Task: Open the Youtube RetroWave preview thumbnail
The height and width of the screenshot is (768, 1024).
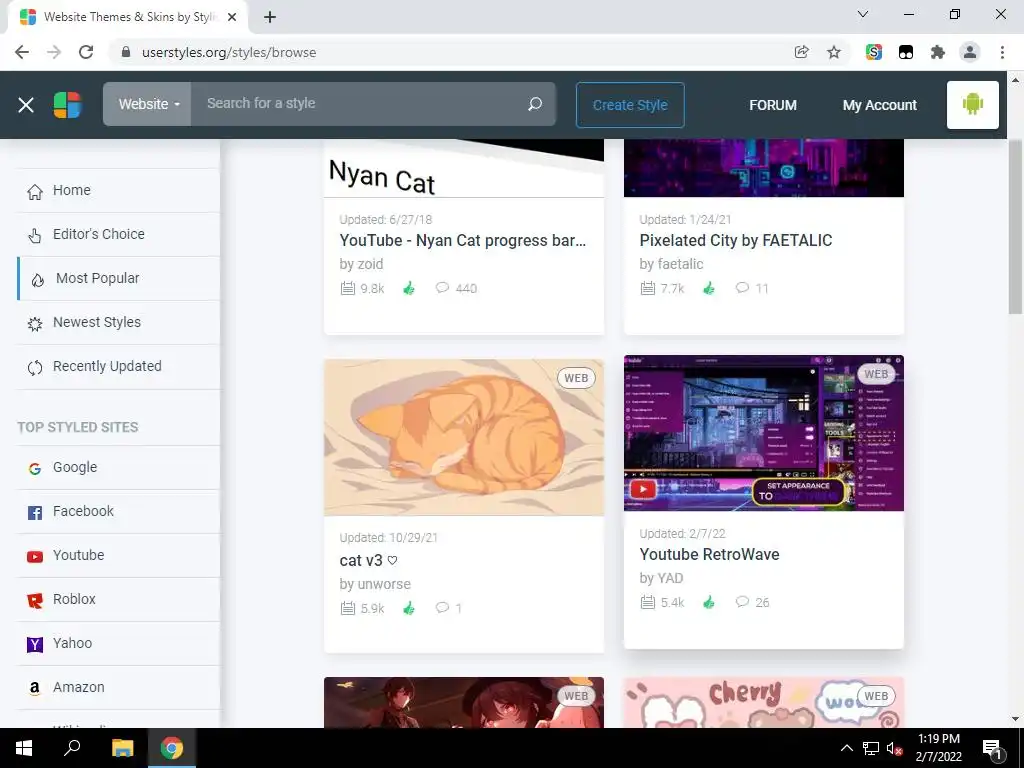Action: [x=763, y=433]
